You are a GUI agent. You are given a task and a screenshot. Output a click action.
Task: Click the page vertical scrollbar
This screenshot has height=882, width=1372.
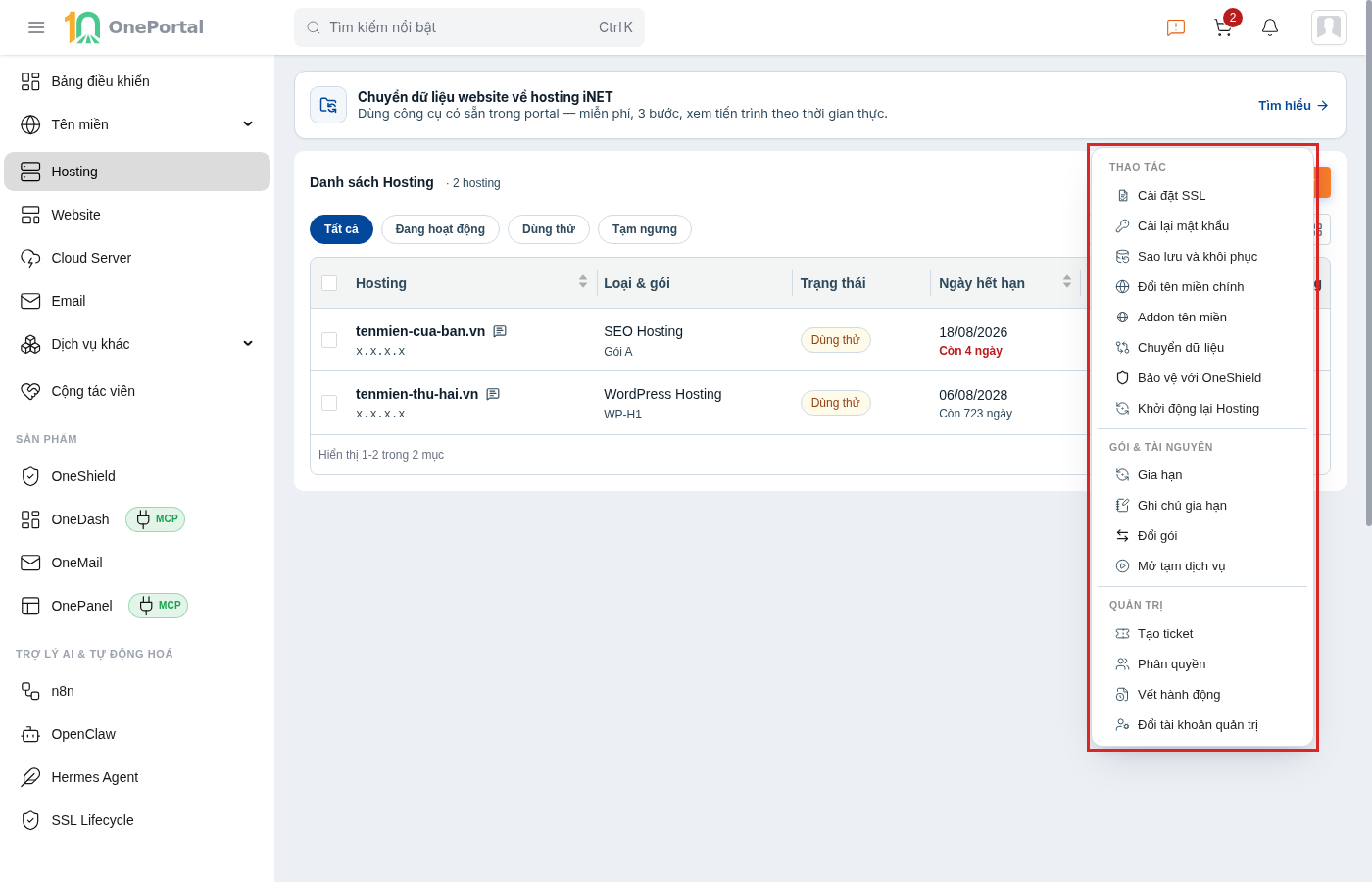click(1368, 265)
